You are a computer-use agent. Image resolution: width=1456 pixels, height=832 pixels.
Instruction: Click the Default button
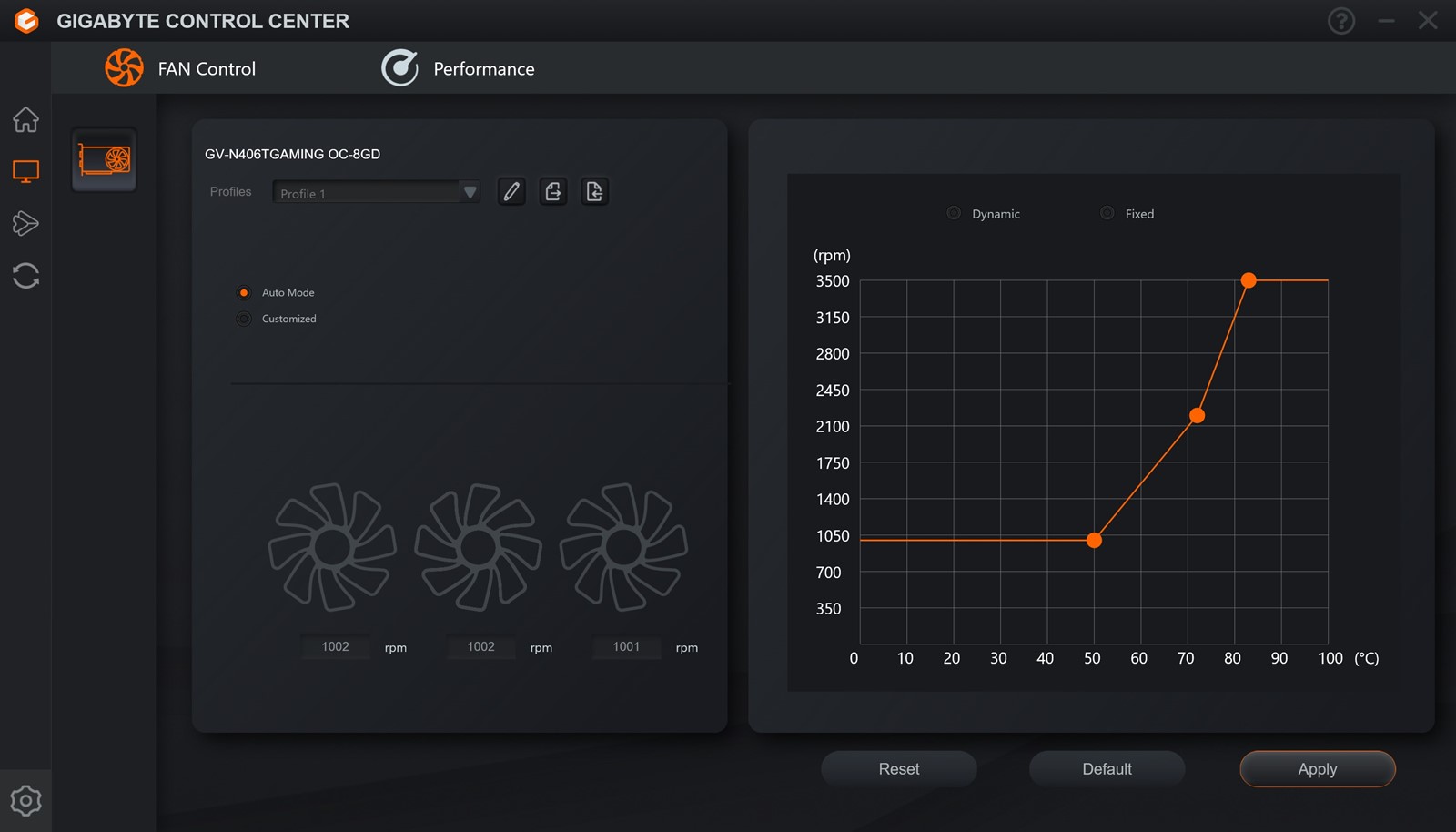tap(1107, 769)
